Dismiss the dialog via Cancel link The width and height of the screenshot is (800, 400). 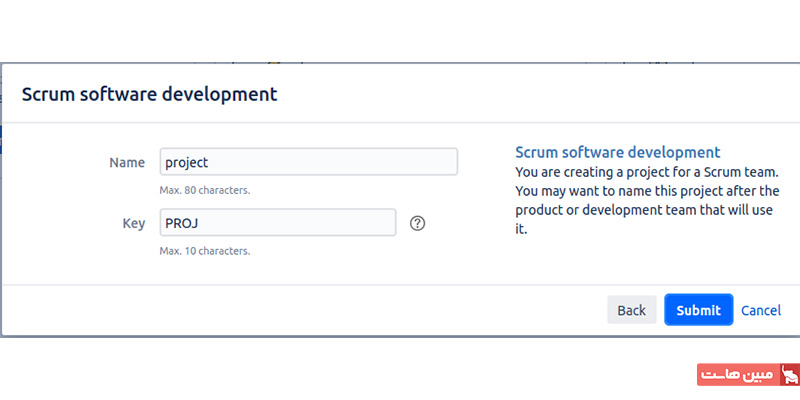(761, 310)
